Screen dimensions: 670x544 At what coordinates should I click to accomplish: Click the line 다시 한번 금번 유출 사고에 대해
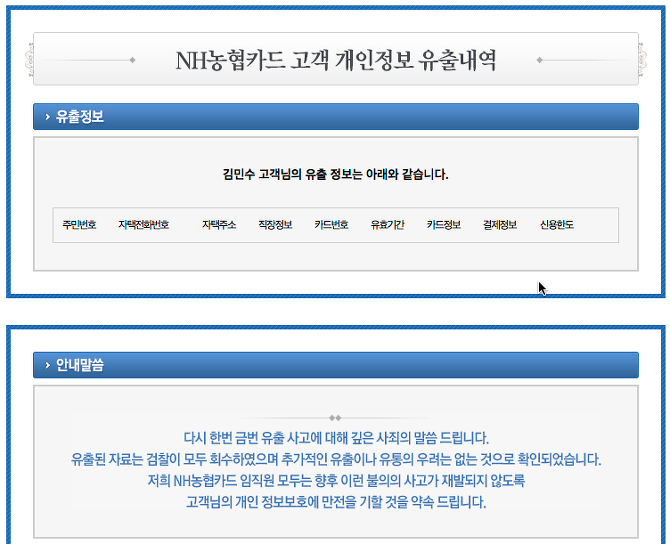[x=336, y=438]
